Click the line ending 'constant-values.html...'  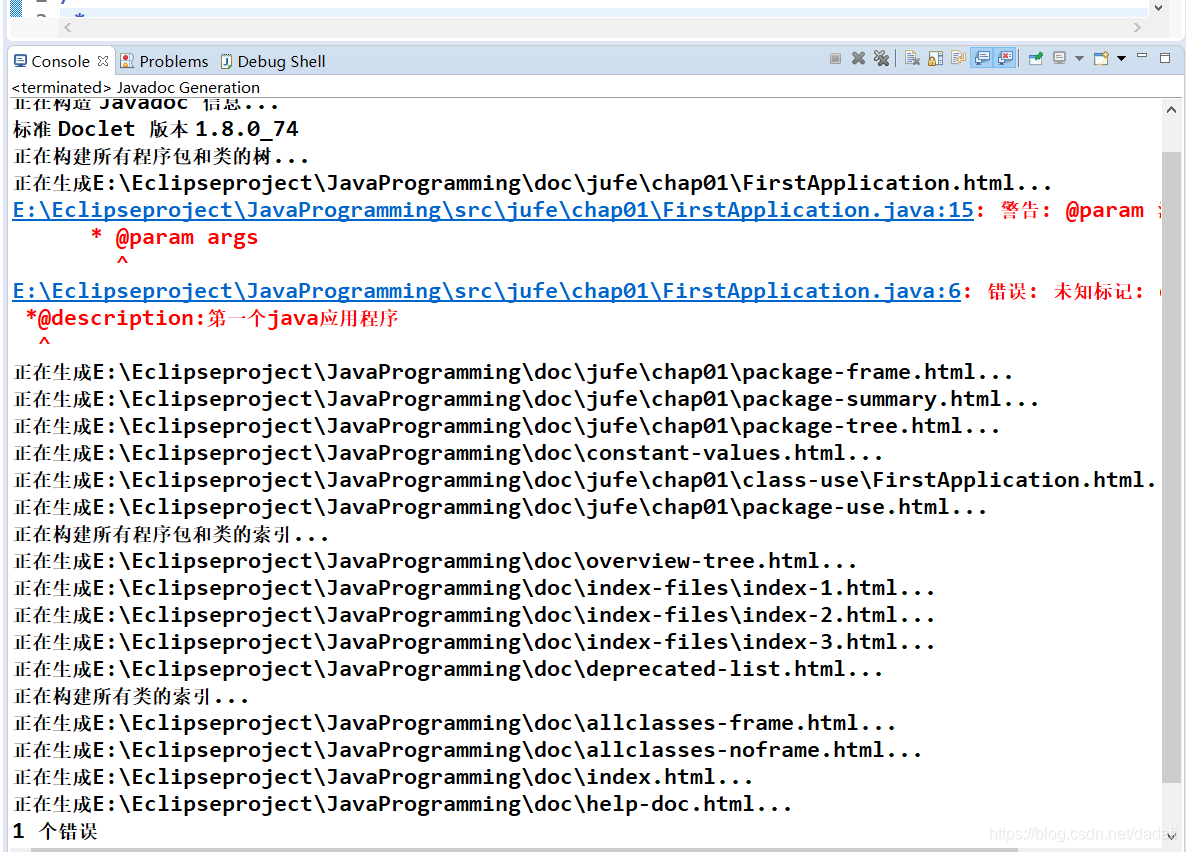pyautogui.click(x=448, y=453)
